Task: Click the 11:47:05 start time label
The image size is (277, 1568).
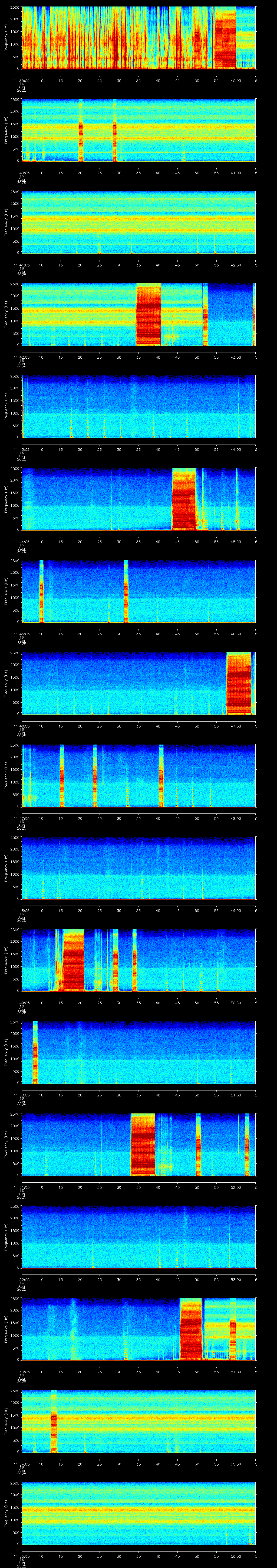Action: click(x=21, y=818)
